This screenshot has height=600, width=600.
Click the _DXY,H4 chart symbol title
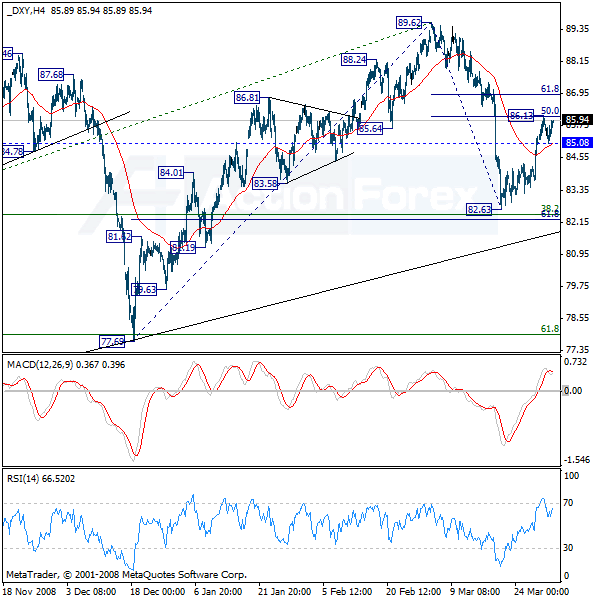click(x=26, y=11)
